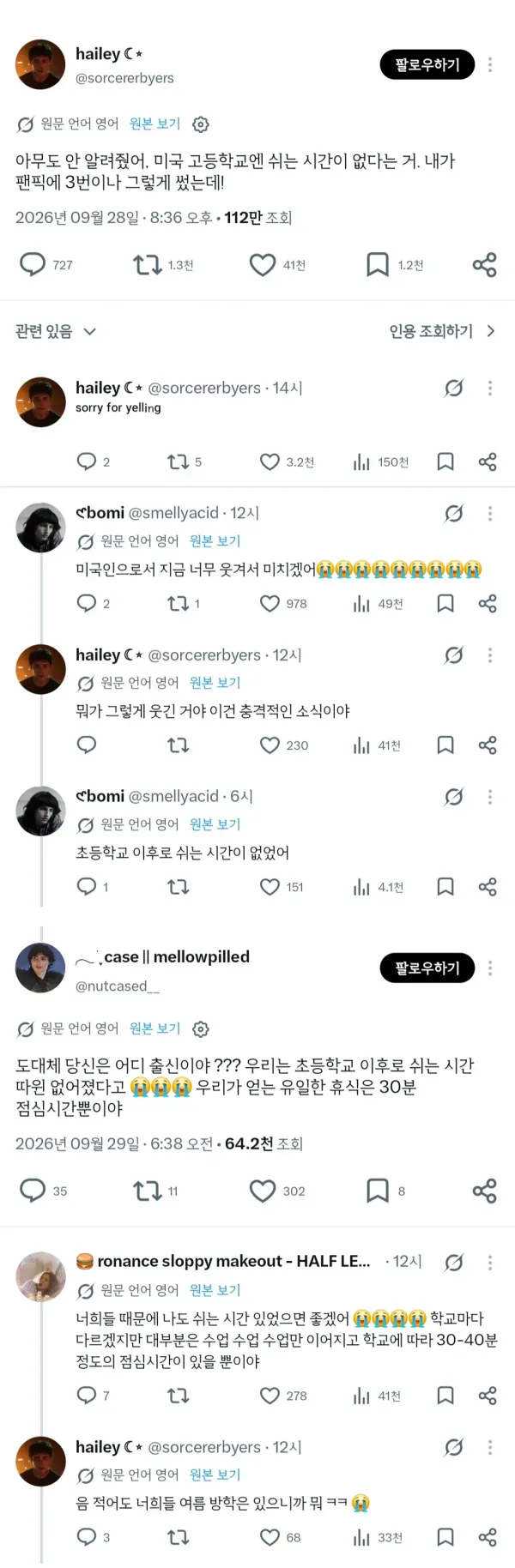Like bomi's reply with 978 likes
Image resolution: width=515 pixels, height=1568 pixels.
(x=270, y=604)
